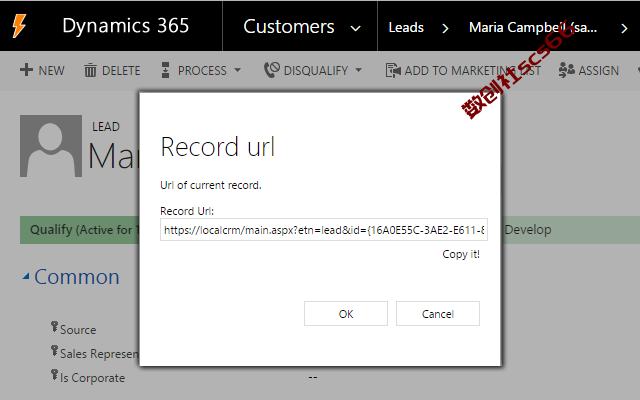Expand the chevron after Leads

pyautogui.click(x=445, y=28)
